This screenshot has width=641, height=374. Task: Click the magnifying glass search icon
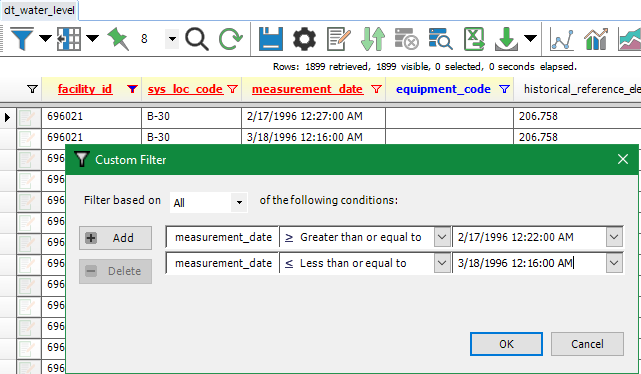(x=197, y=39)
